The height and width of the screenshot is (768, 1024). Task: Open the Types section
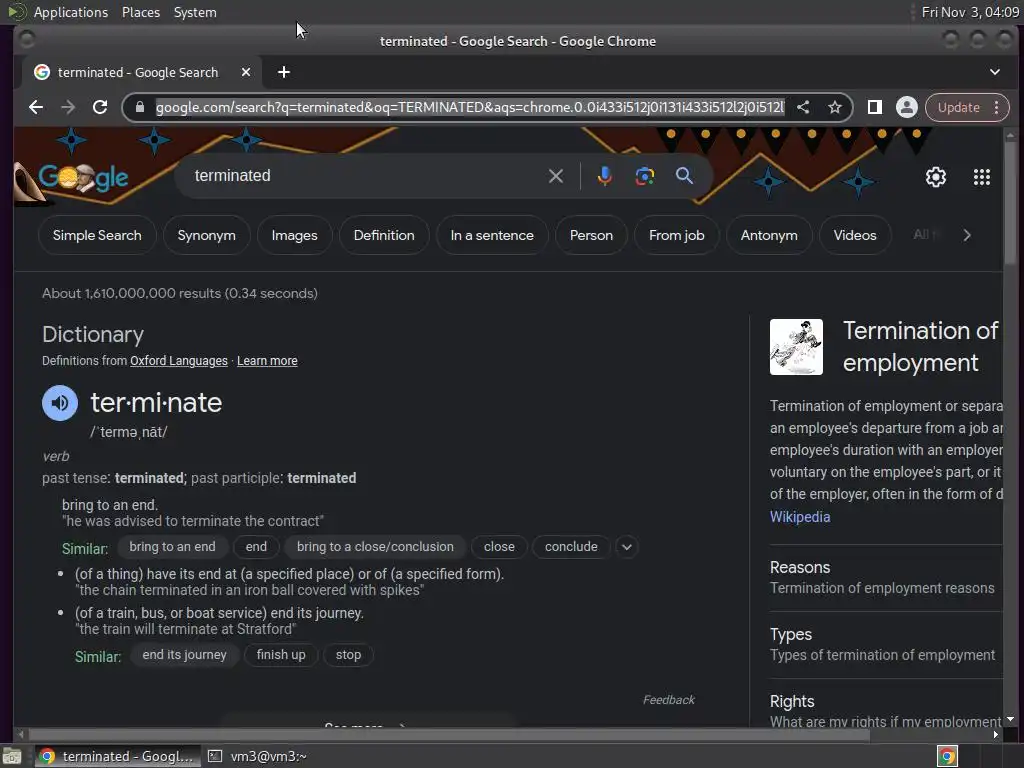(886, 645)
